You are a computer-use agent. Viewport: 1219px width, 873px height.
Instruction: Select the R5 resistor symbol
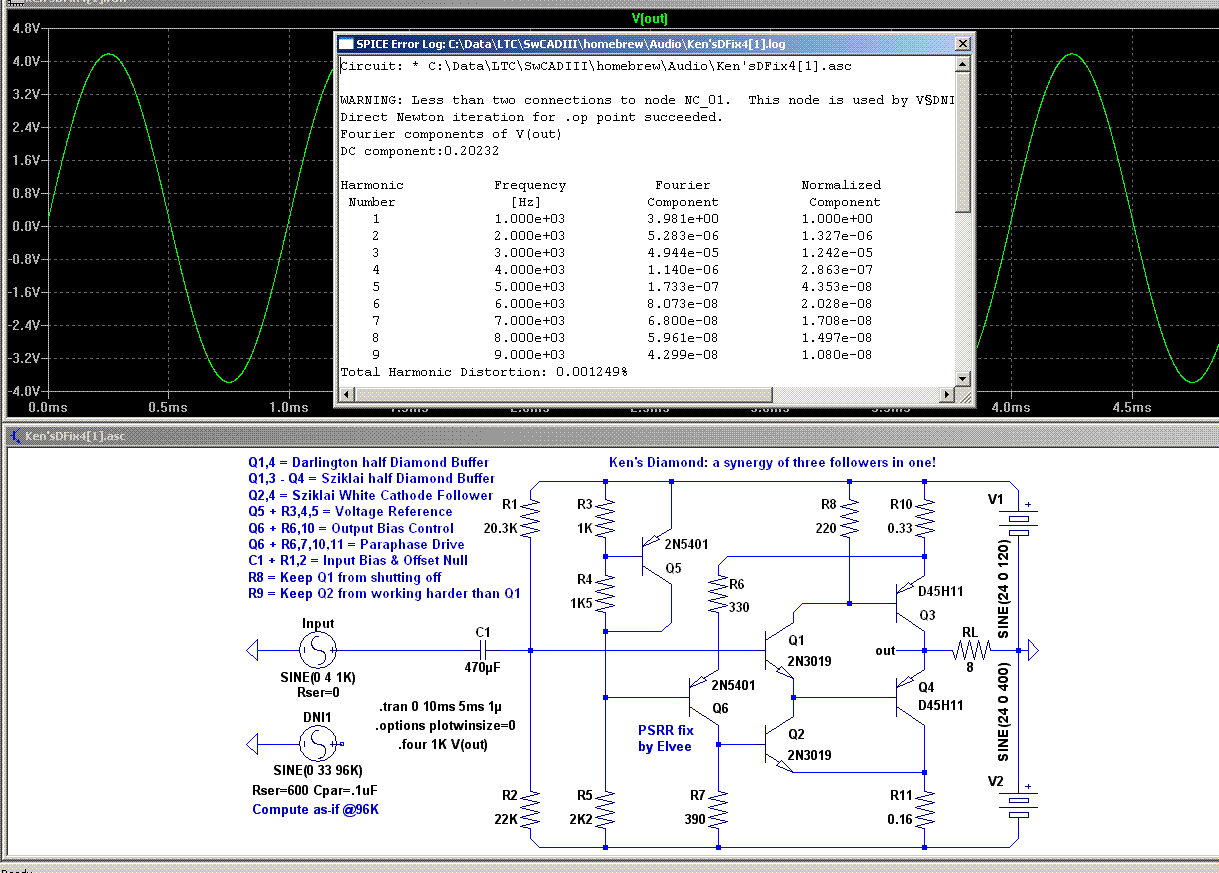pos(607,809)
